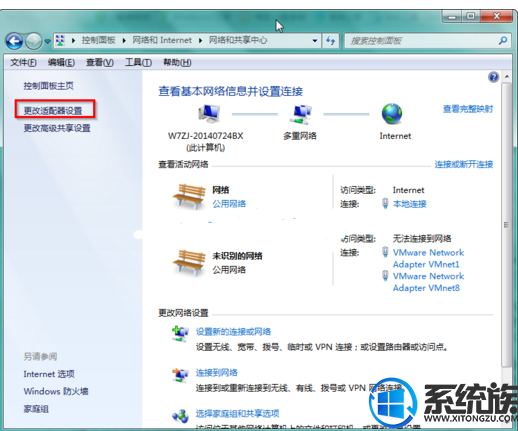The height and width of the screenshot is (431, 518).
Task: Open the 工具(T) menu
Action: 138,62
